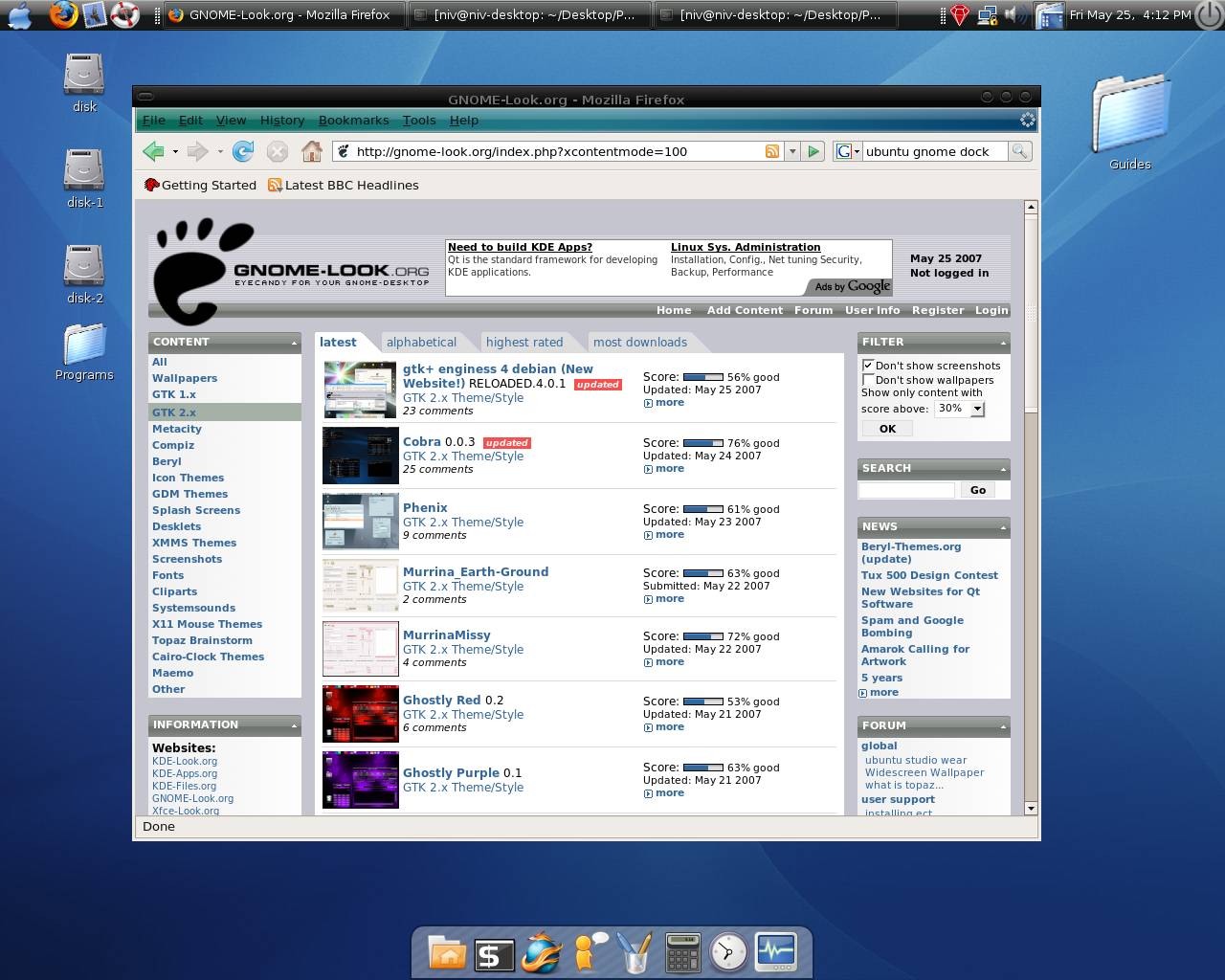Click the GNOME-Look search input field

pyautogui.click(x=906, y=490)
